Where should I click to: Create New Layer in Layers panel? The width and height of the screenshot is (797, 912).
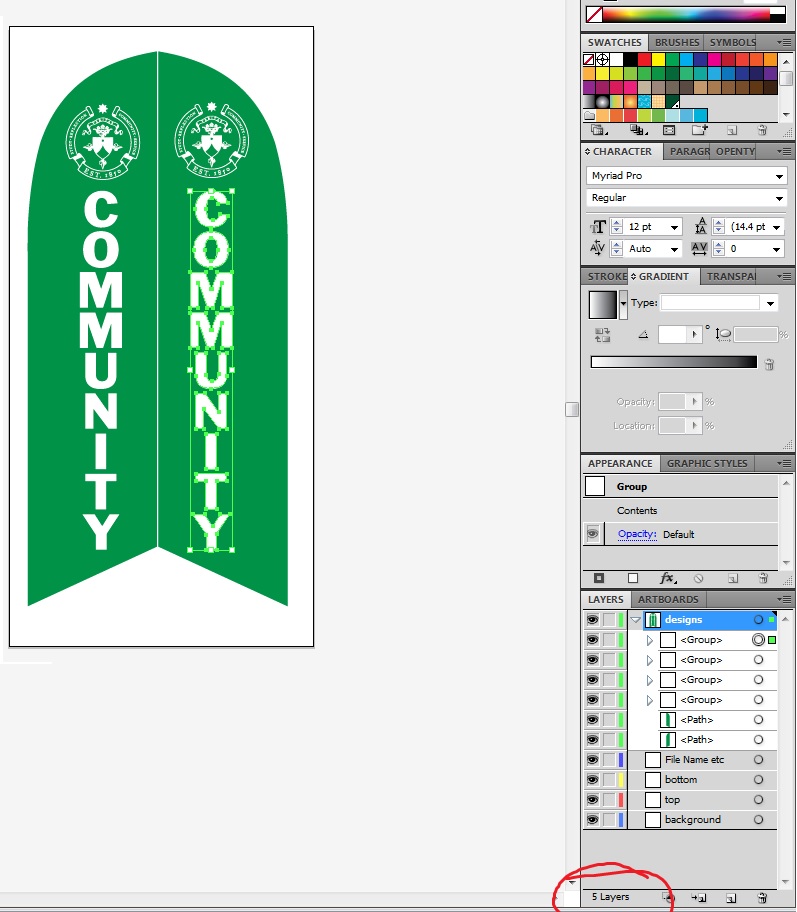tap(731, 898)
